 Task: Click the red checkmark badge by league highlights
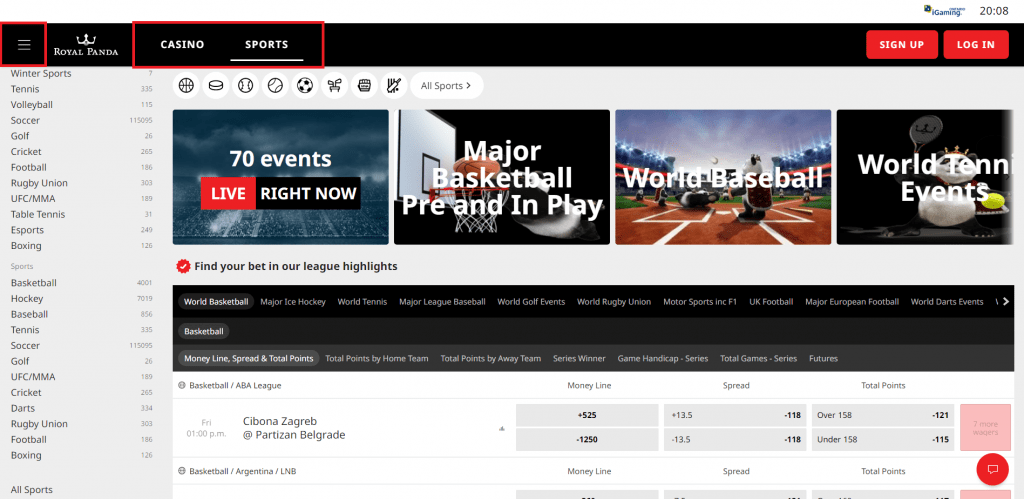184,266
